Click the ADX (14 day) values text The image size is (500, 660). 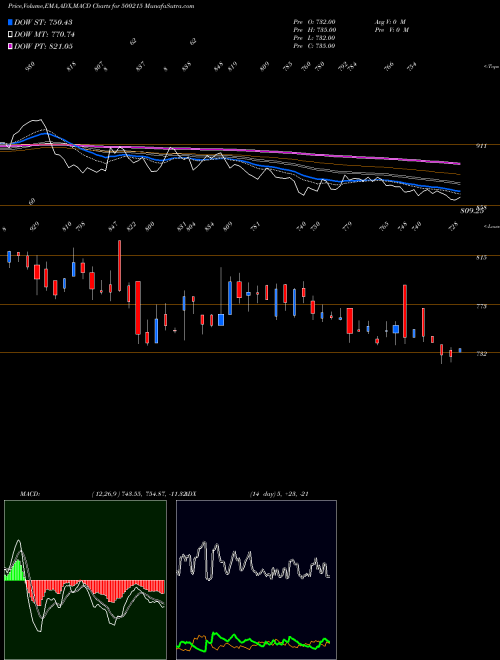[279, 494]
